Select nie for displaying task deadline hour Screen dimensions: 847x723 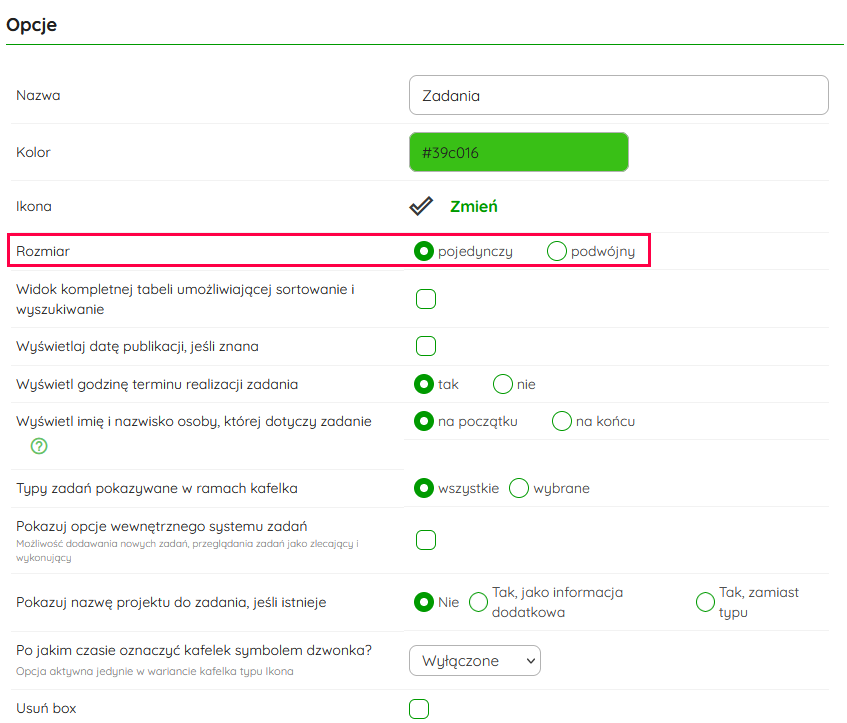(x=503, y=384)
